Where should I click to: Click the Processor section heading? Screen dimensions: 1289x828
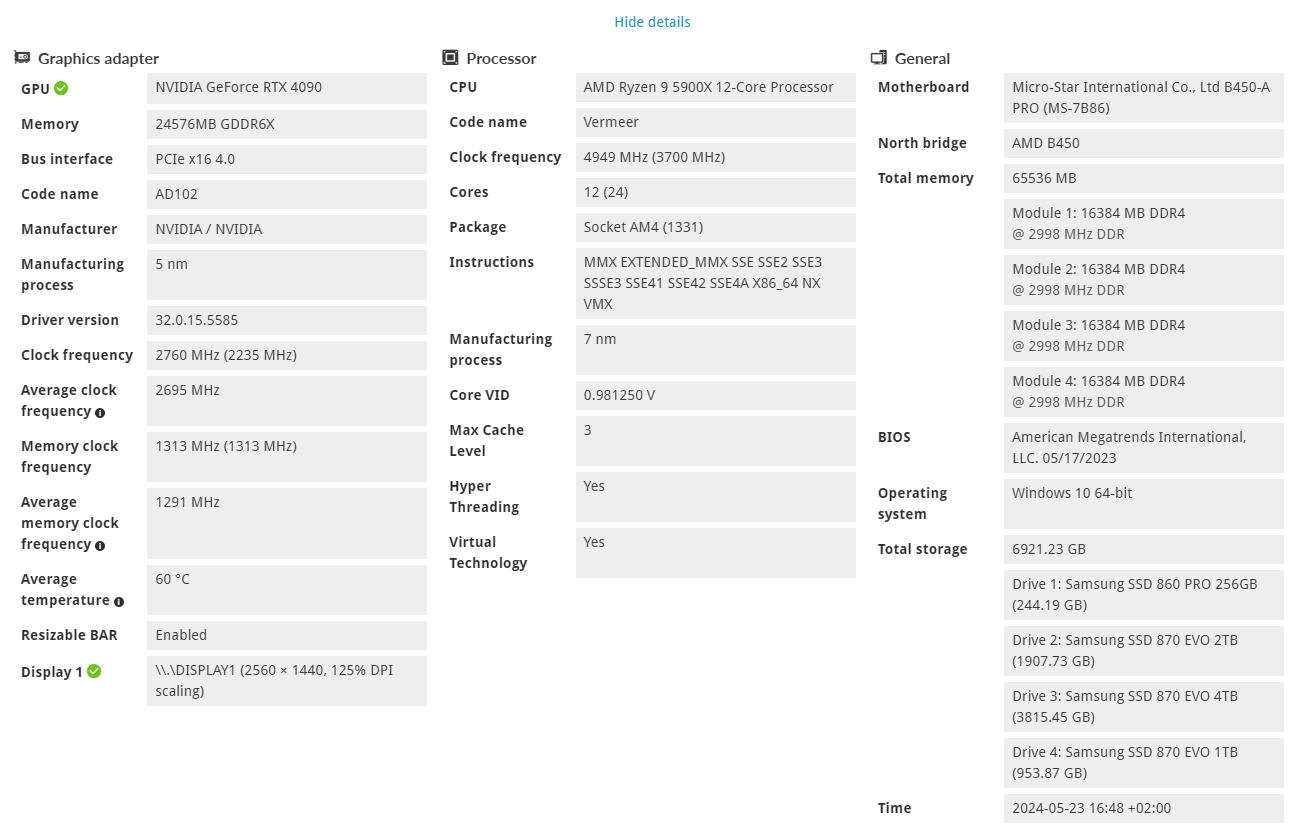501,58
